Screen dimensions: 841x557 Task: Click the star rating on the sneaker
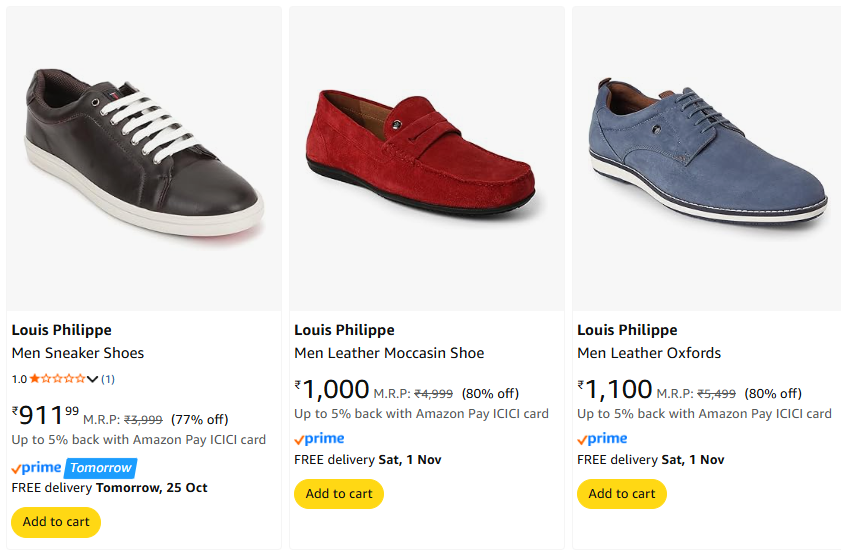tap(58, 379)
